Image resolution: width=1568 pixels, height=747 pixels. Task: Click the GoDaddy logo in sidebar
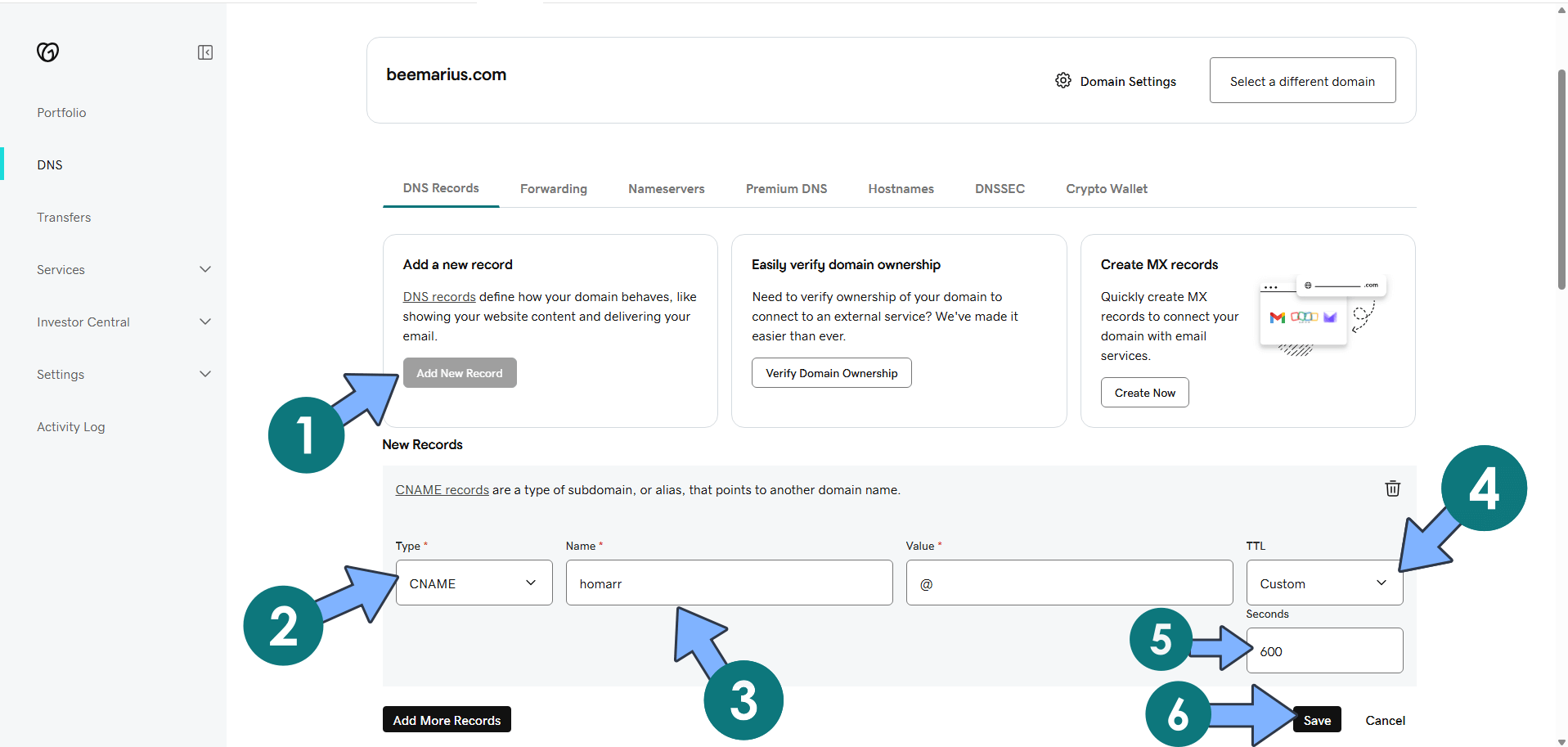pos(47,52)
